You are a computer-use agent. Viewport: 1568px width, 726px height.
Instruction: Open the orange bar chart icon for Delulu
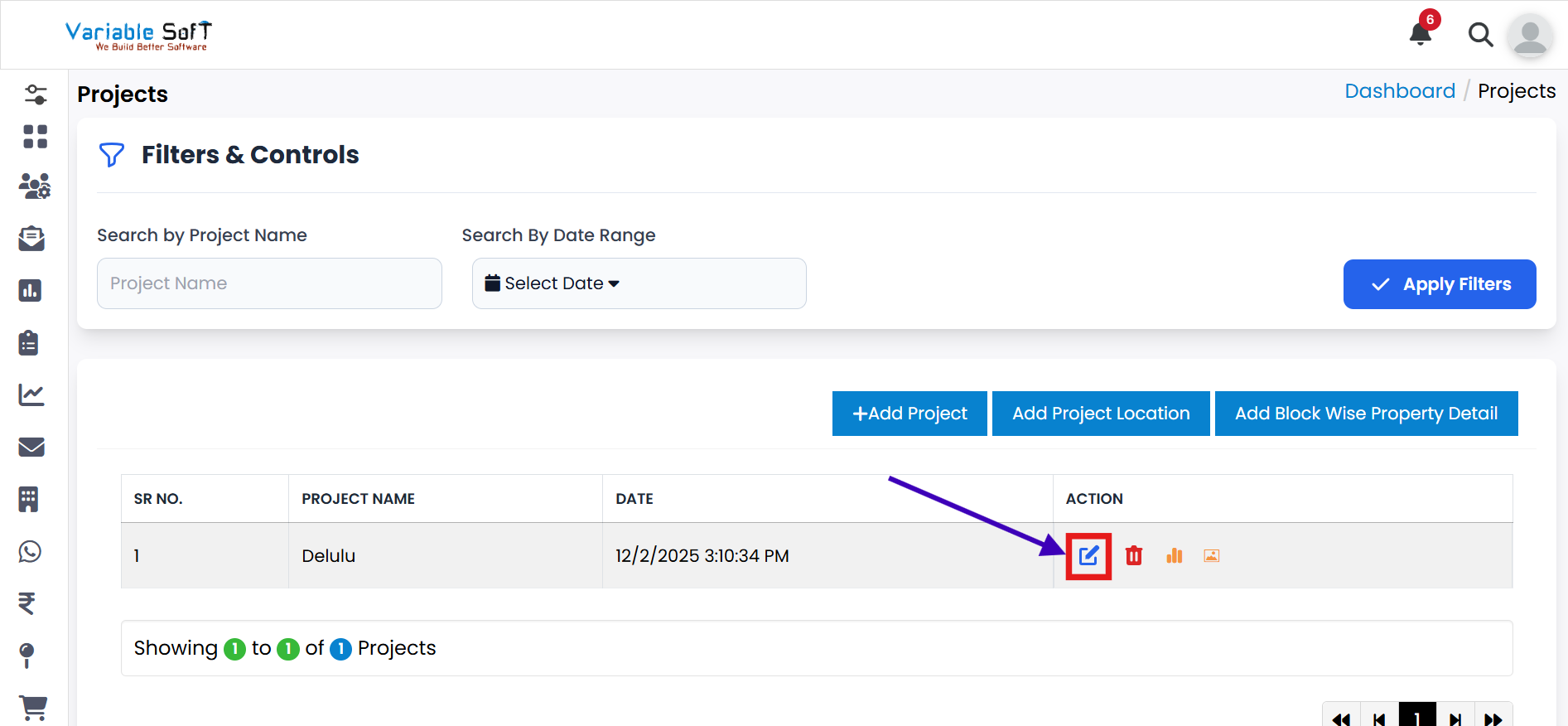(1174, 556)
